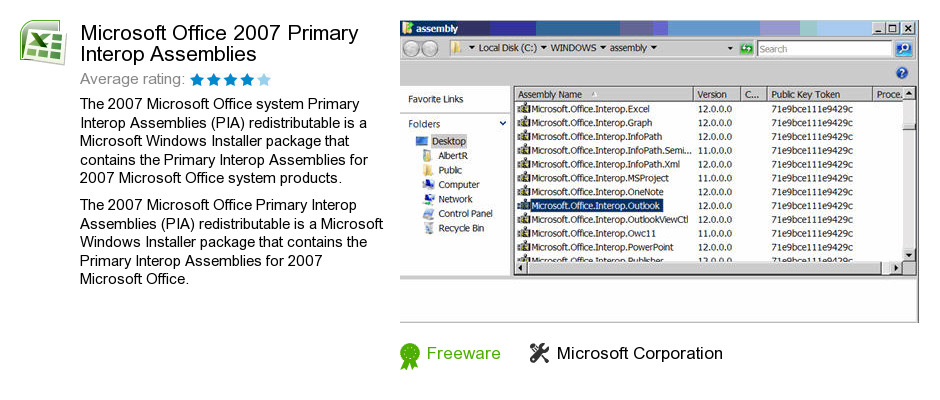Viewport: 940px width, 400px height.
Task: Click assembly icon of Microsoft.Office.Interop.Excel
Action: (523, 109)
